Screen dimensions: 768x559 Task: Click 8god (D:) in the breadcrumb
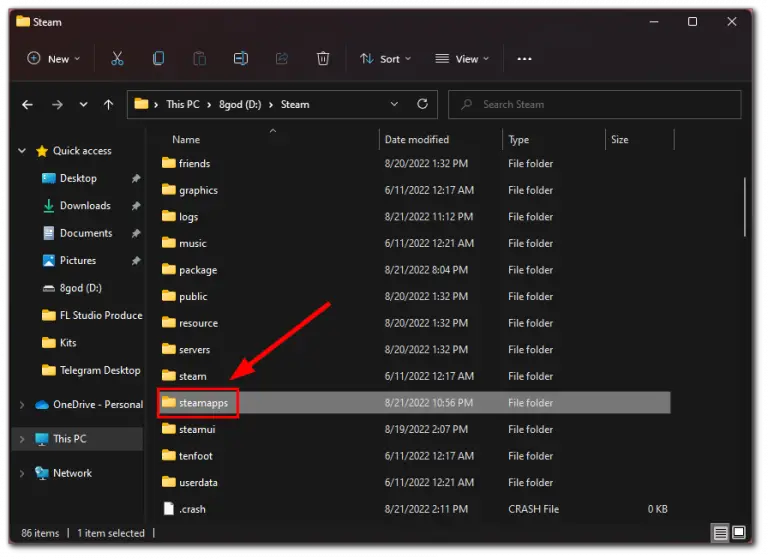click(240, 104)
